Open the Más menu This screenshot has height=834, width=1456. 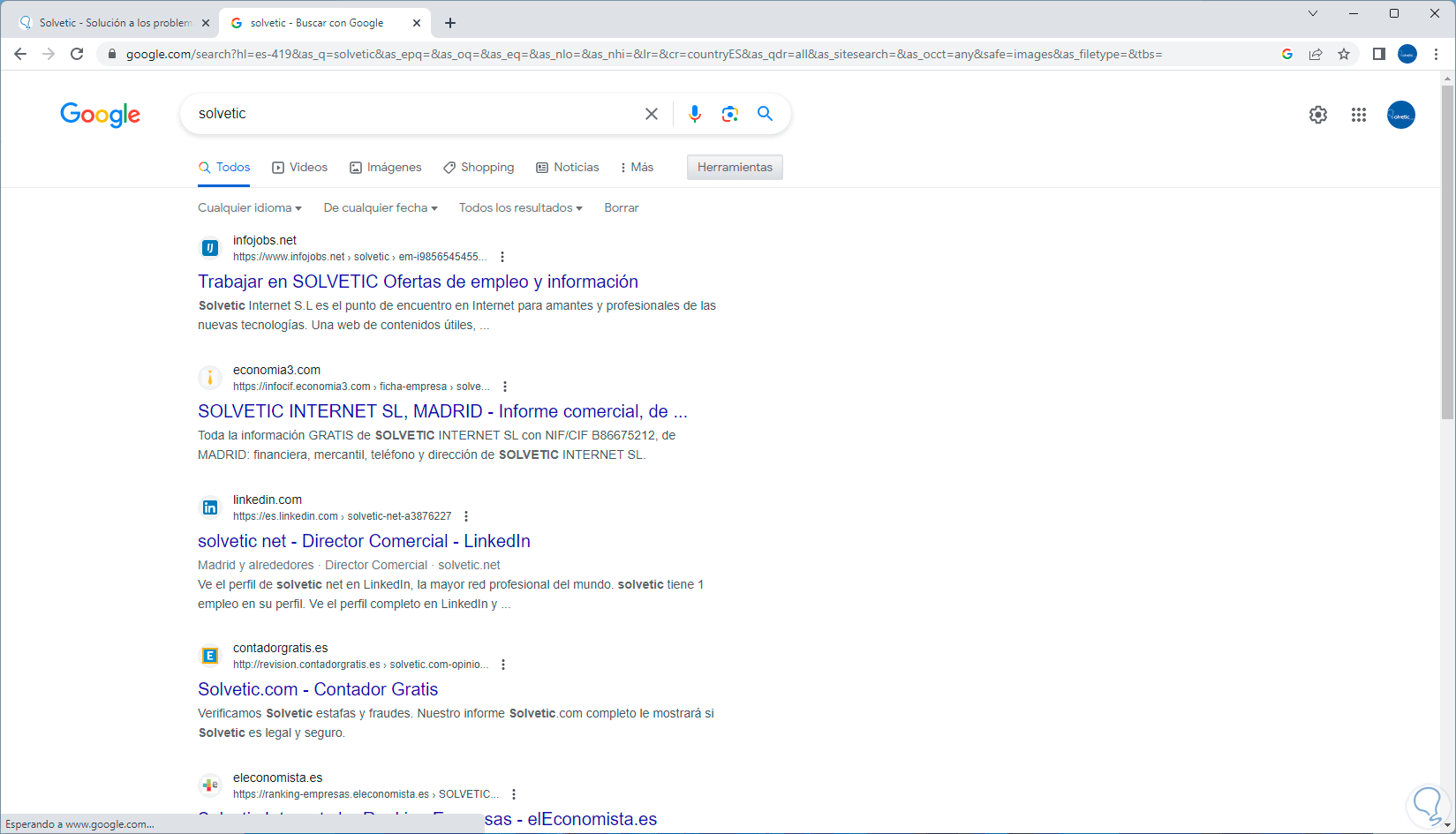[637, 168]
